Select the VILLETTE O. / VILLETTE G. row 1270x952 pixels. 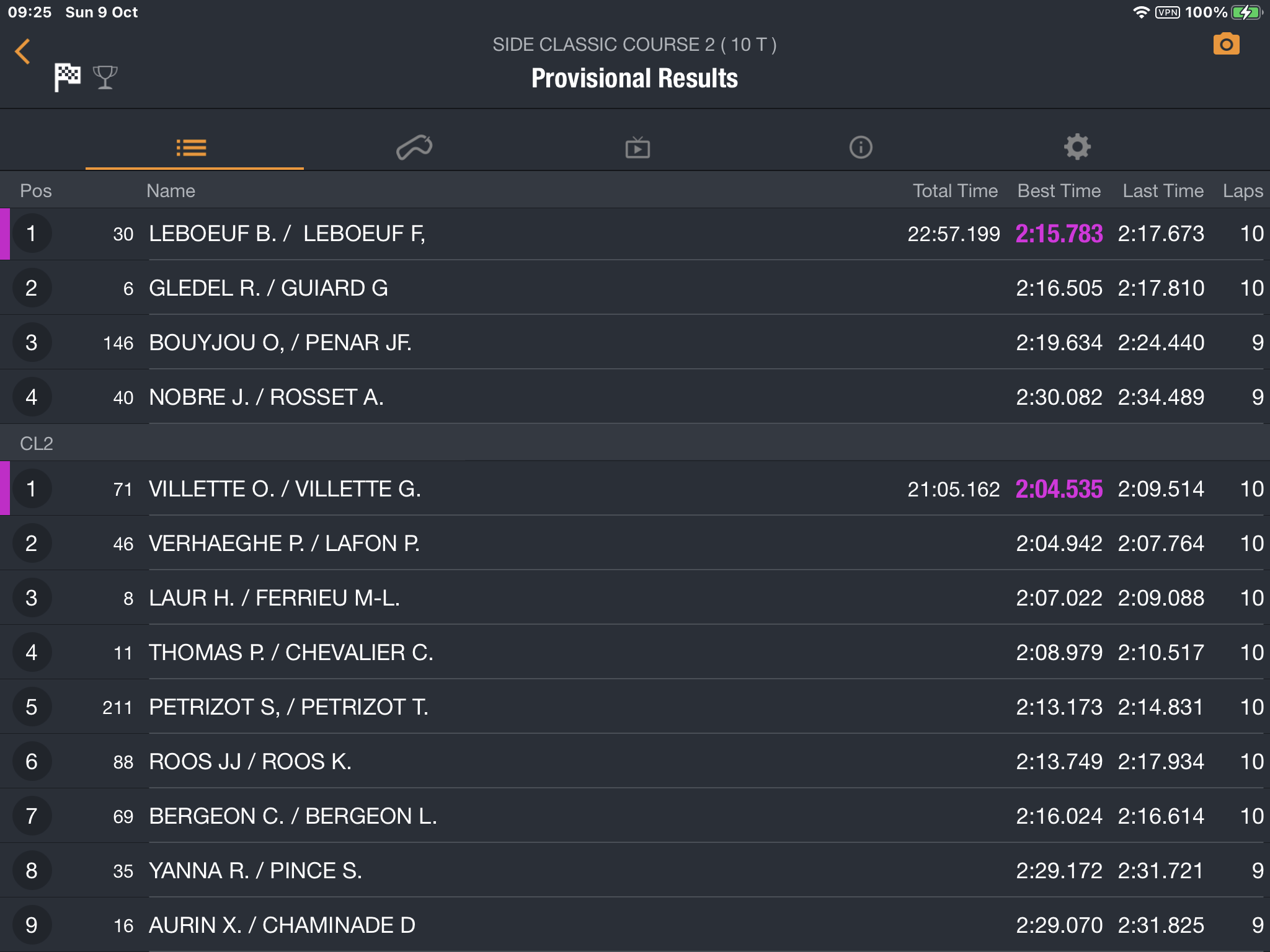[635, 489]
